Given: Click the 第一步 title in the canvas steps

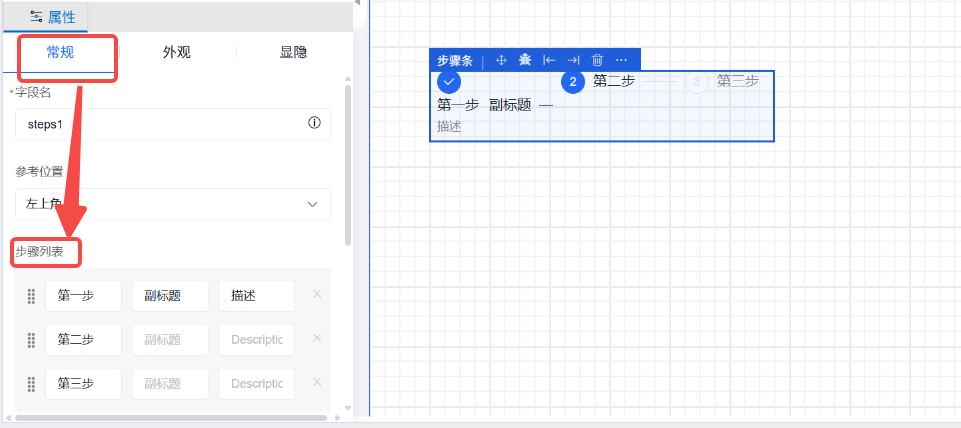Looking at the screenshot, I should pyautogui.click(x=458, y=105).
